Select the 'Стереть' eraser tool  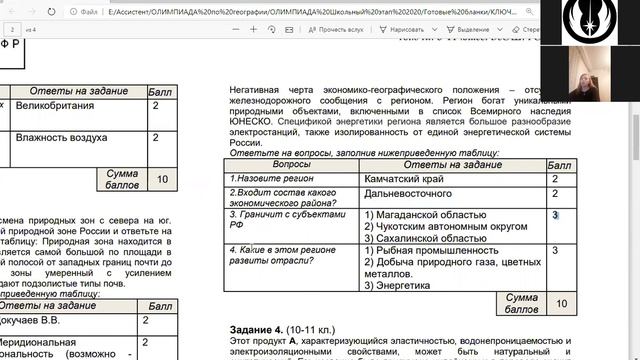point(526,29)
